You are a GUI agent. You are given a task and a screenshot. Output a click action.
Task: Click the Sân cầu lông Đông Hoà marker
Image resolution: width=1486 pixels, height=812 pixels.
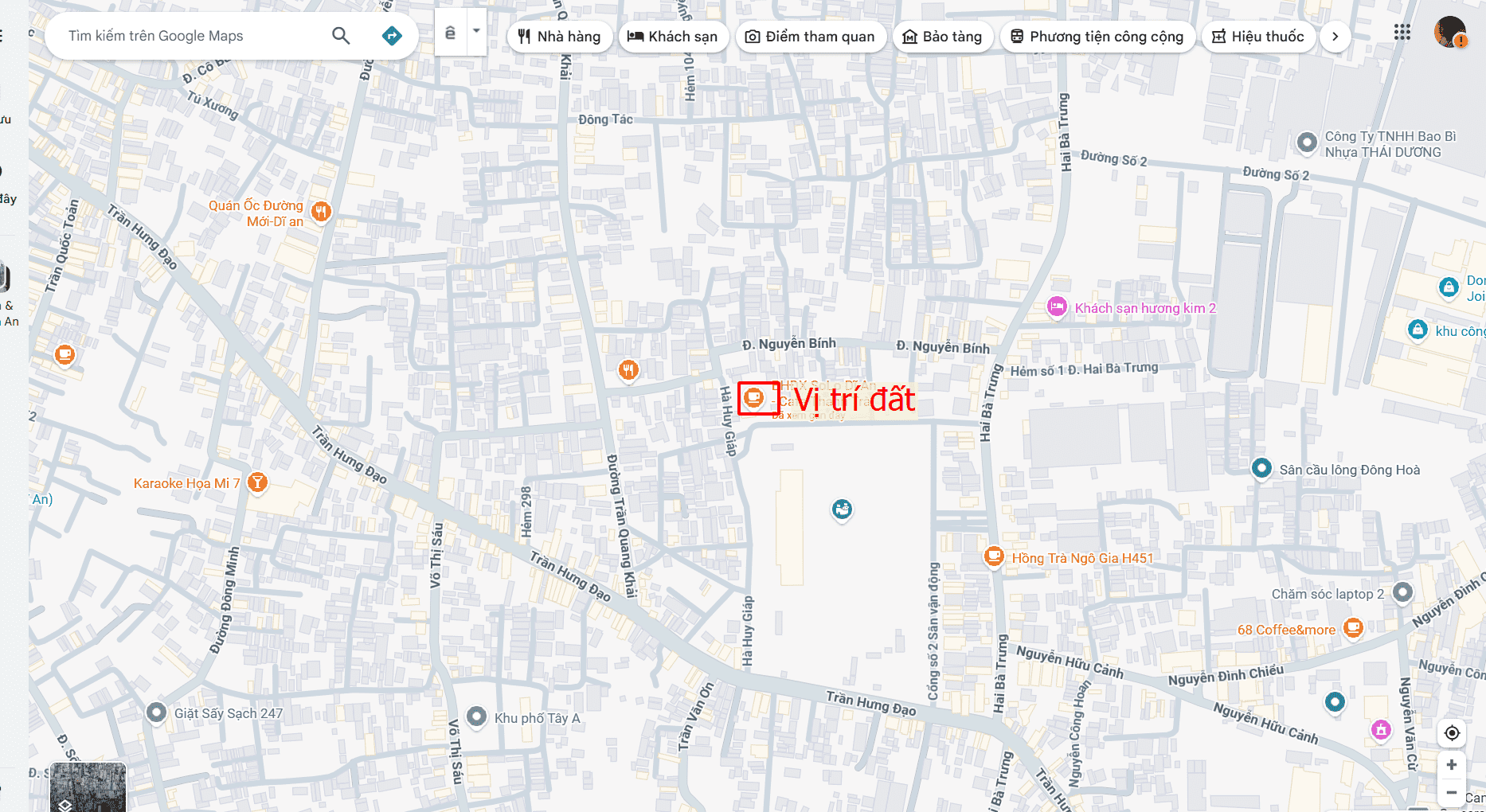pyautogui.click(x=1261, y=469)
